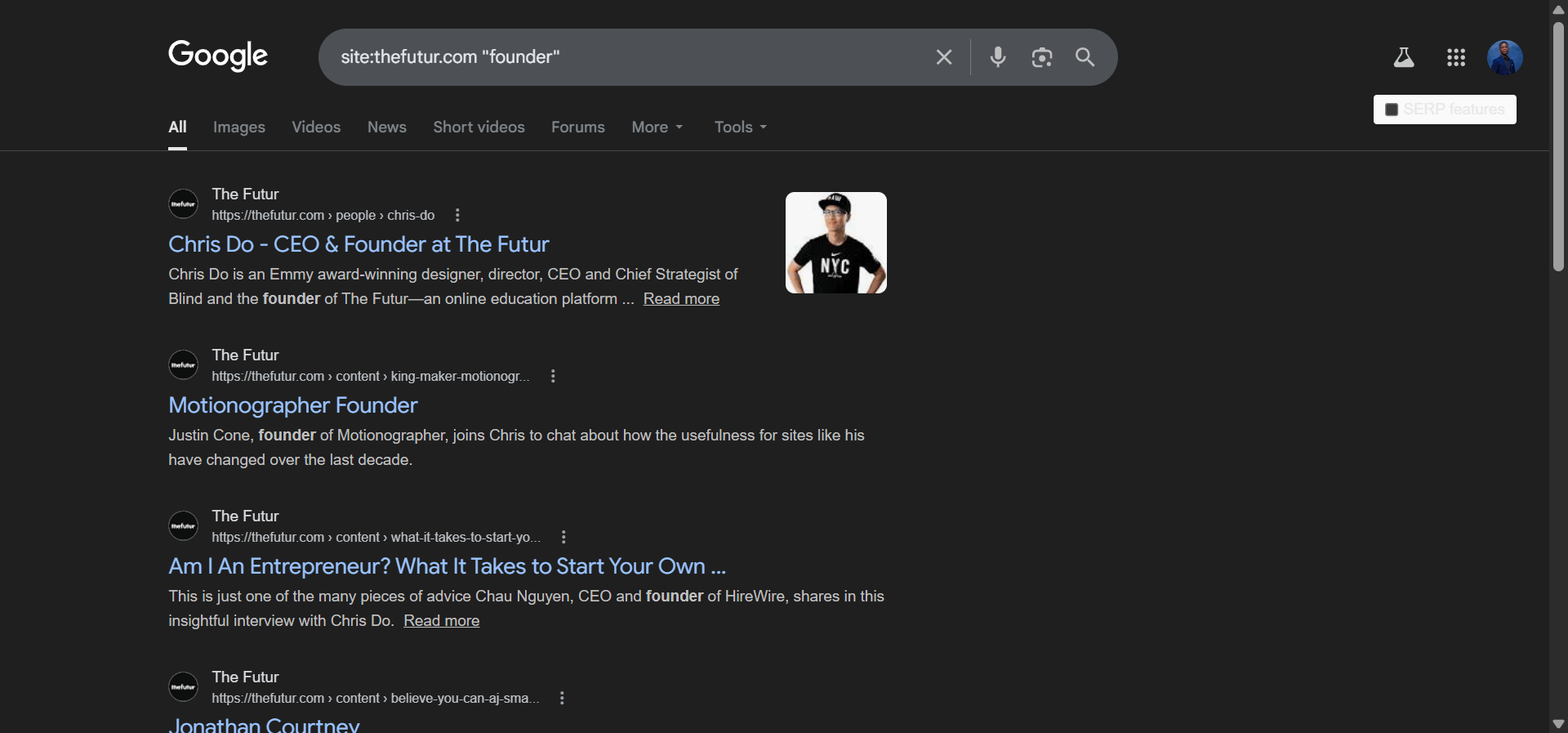This screenshot has width=1568, height=733.
Task: Switch to Short videos tab
Action: point(479,127)
